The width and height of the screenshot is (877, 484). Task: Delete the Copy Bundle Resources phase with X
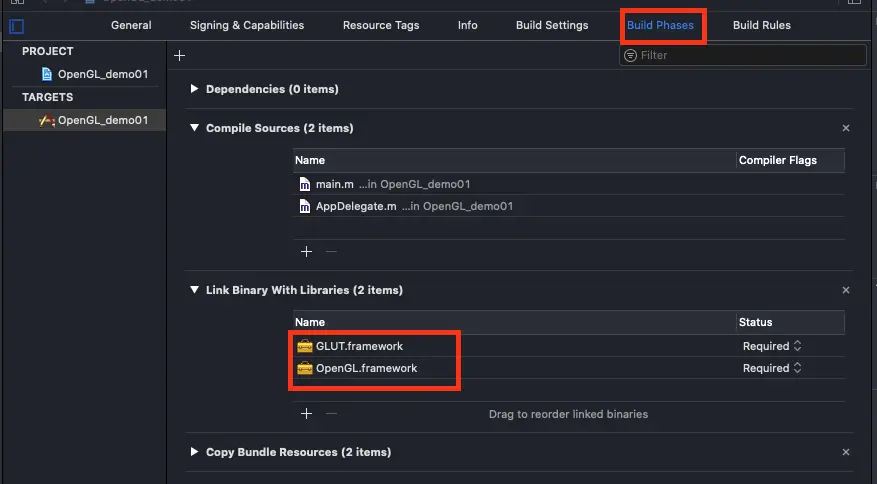(x=846, y=452)
